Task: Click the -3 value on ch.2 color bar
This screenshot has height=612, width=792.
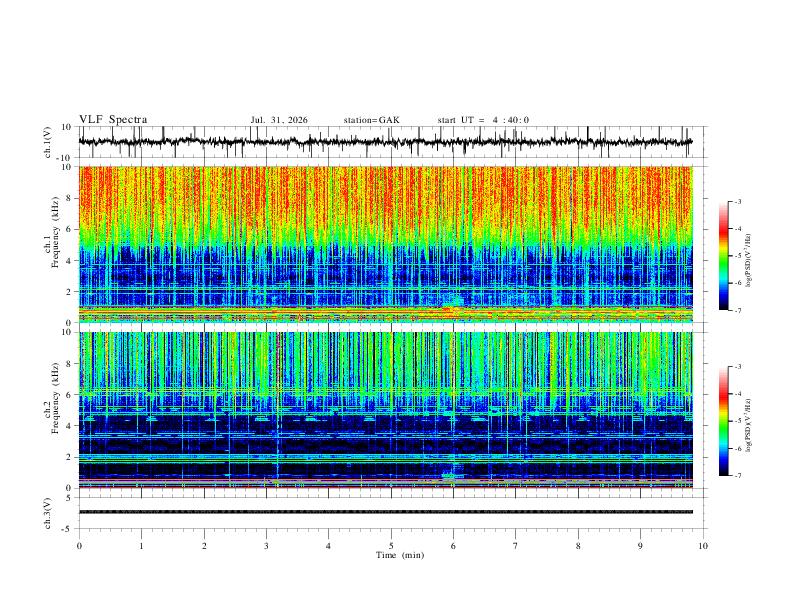Action: (738, 367)
